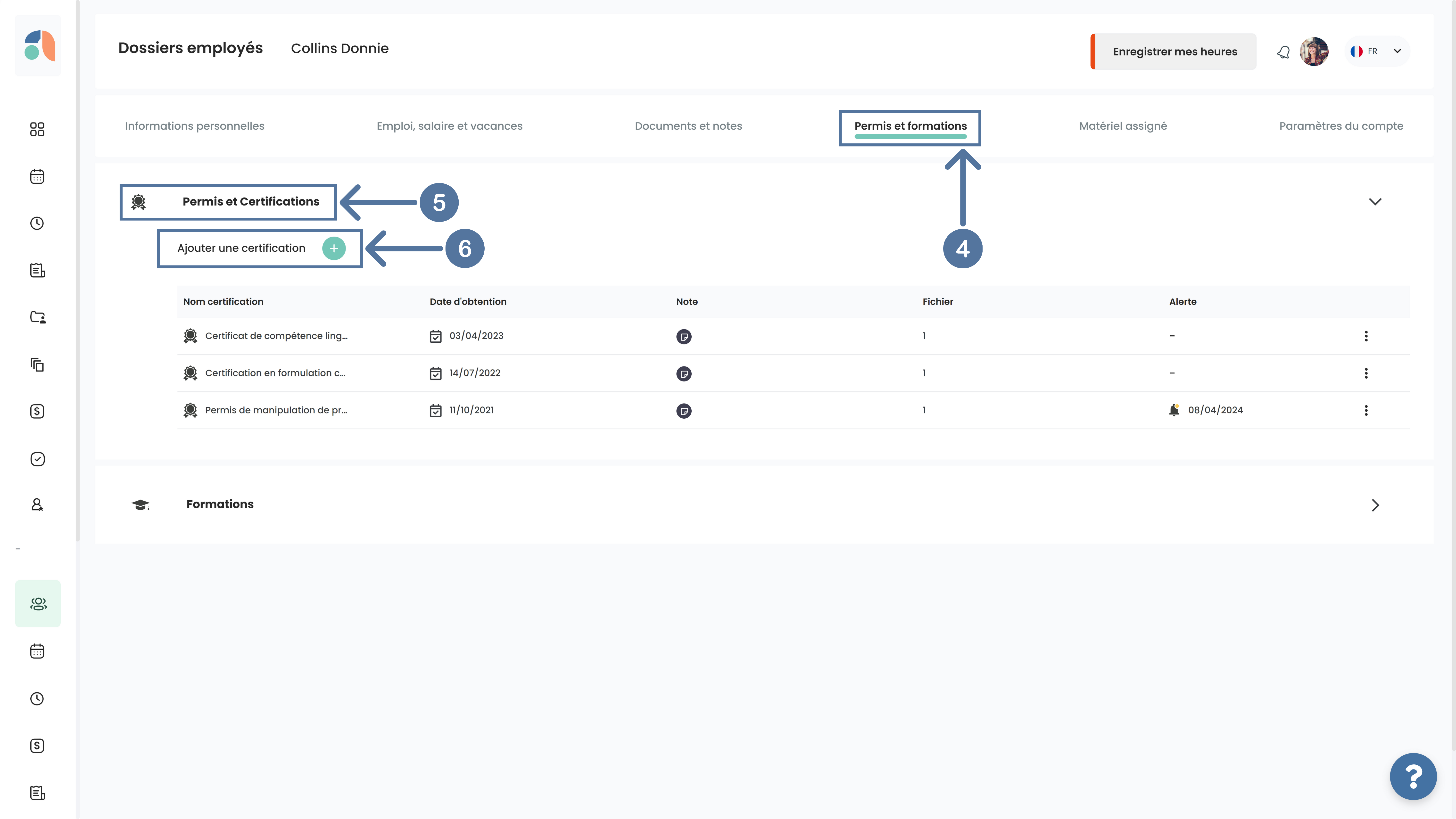Select the Certificat de compétence ling… certification name
This screenshot has height=819, width=1456.
point(276,336)
